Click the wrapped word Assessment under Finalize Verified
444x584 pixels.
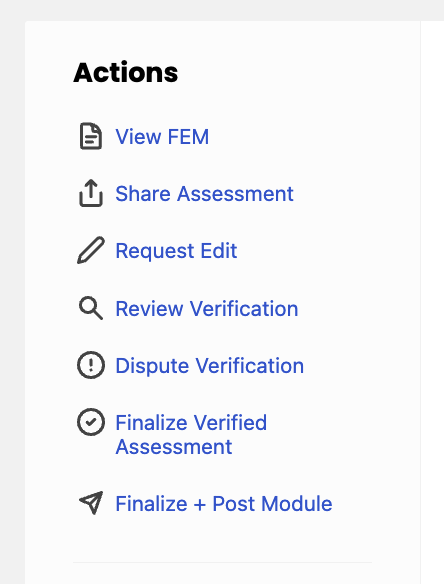pyautogui.click(x=174, y=447)
